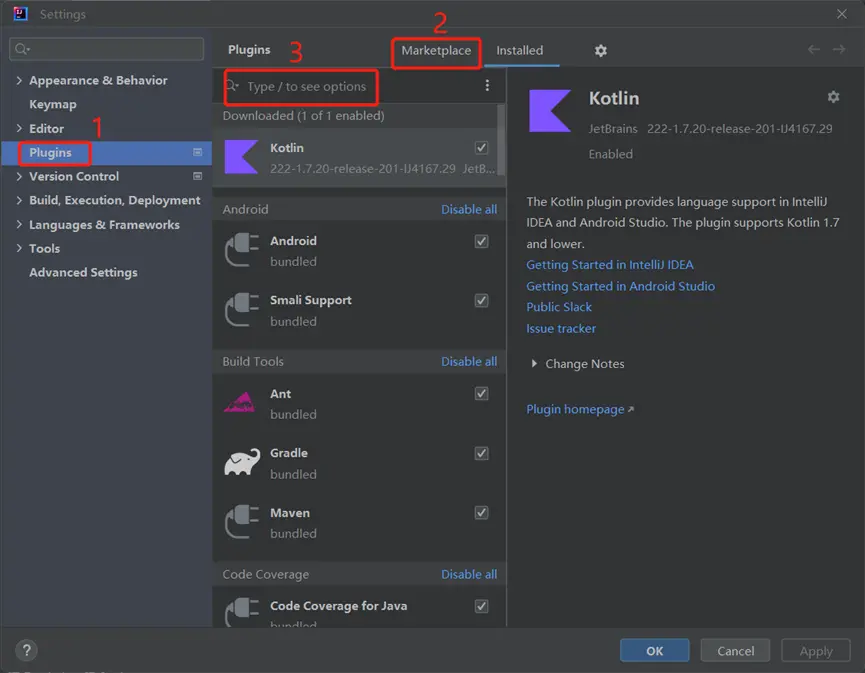
Task: Click the Smali Support plug icon
Action: point(242,310)
